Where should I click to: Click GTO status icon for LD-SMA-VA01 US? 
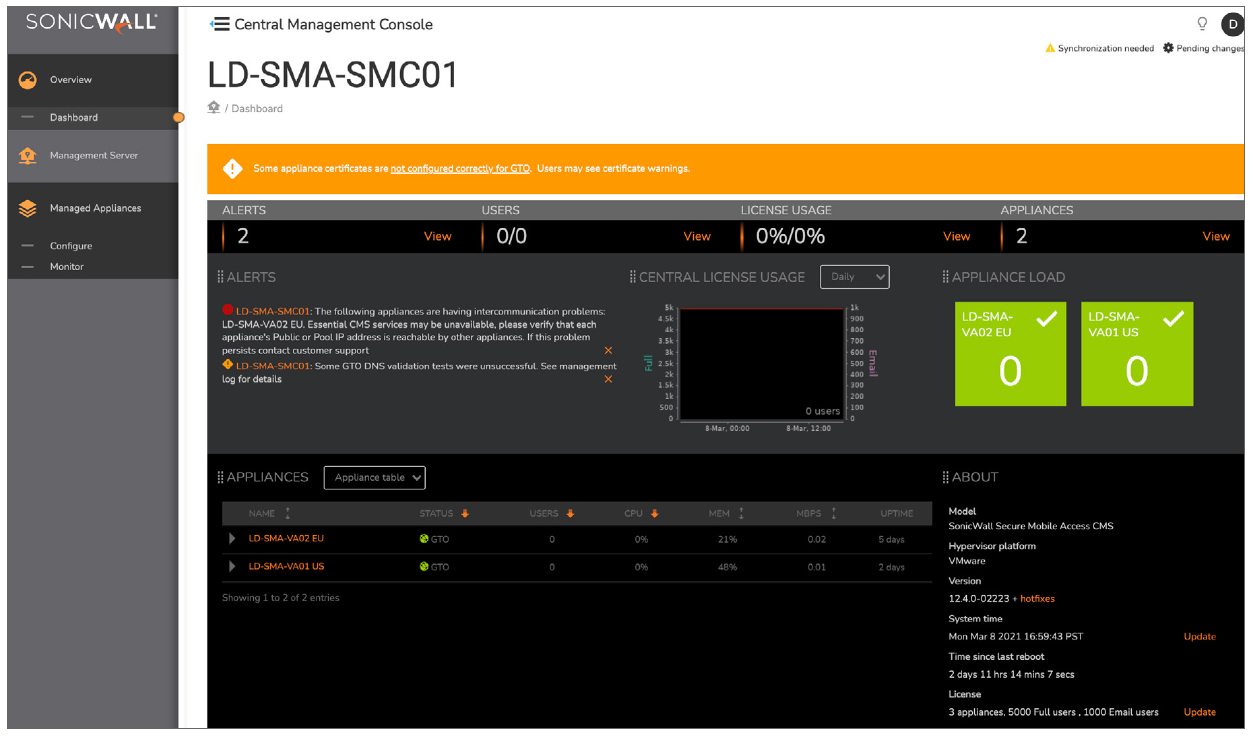tap(424, 567)
